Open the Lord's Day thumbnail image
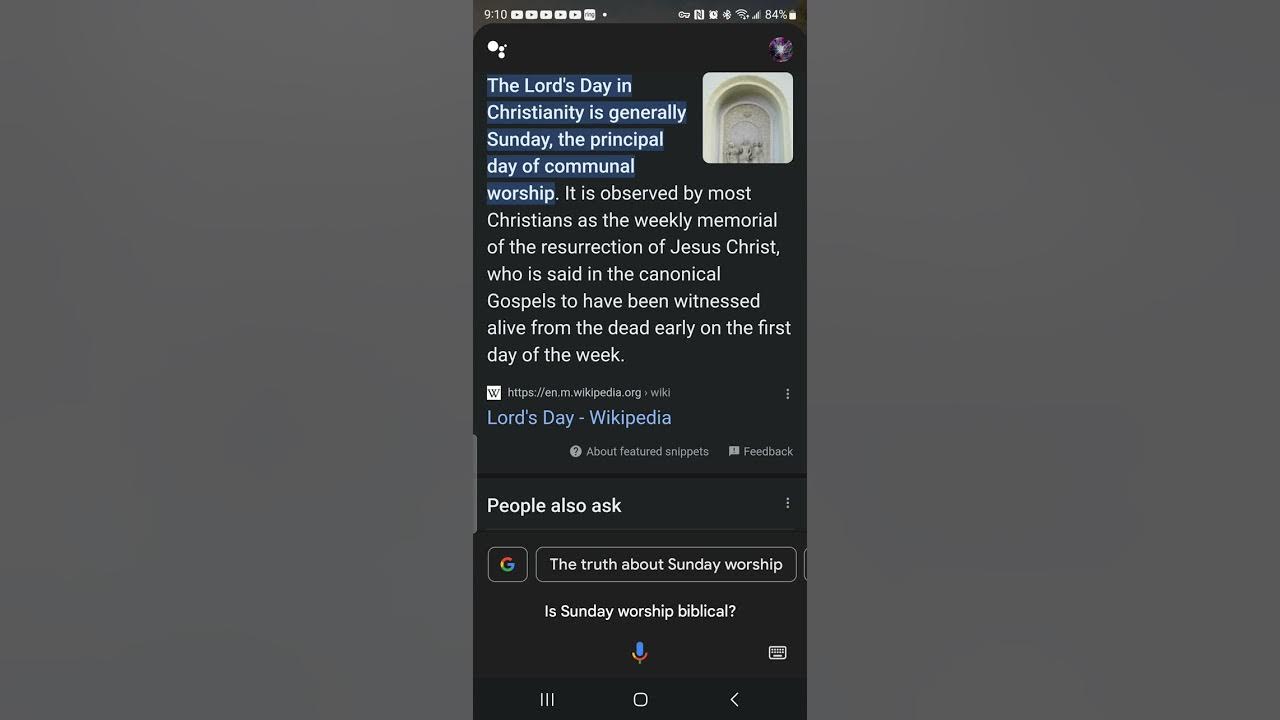1280x720 pixels. pos(748,117)
